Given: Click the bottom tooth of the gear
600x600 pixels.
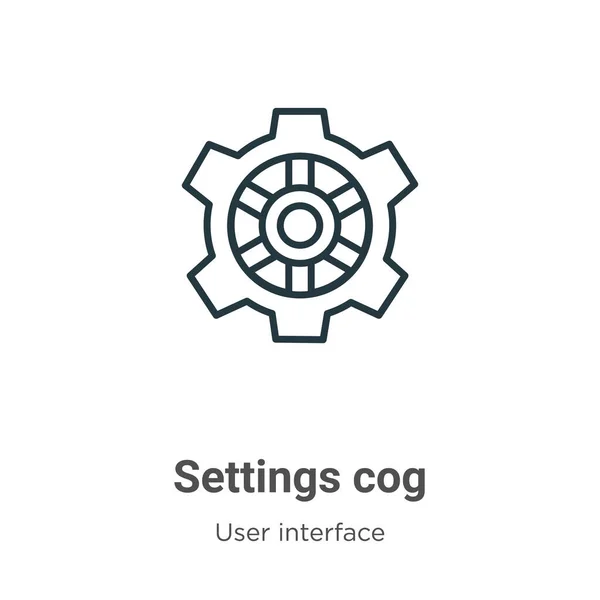Looking at the screenshot, I should pyautogui.click(x=300, y=327).
